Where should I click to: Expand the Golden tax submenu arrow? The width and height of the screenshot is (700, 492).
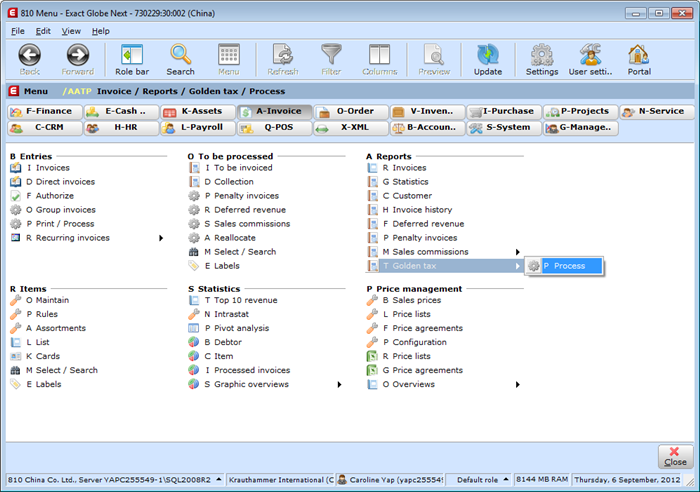[517, 266]
